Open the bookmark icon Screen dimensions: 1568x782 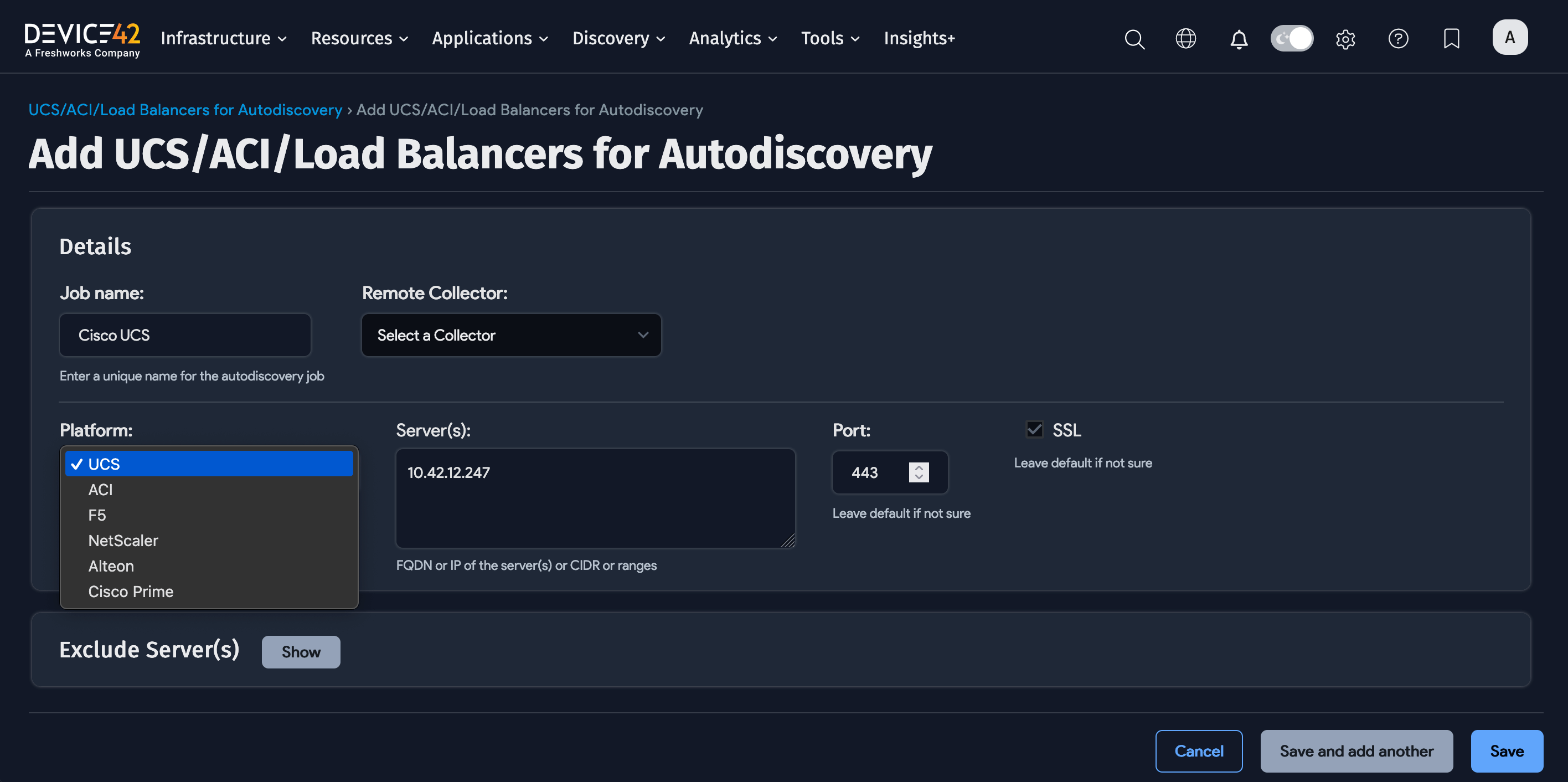[x=1451, y=39]
